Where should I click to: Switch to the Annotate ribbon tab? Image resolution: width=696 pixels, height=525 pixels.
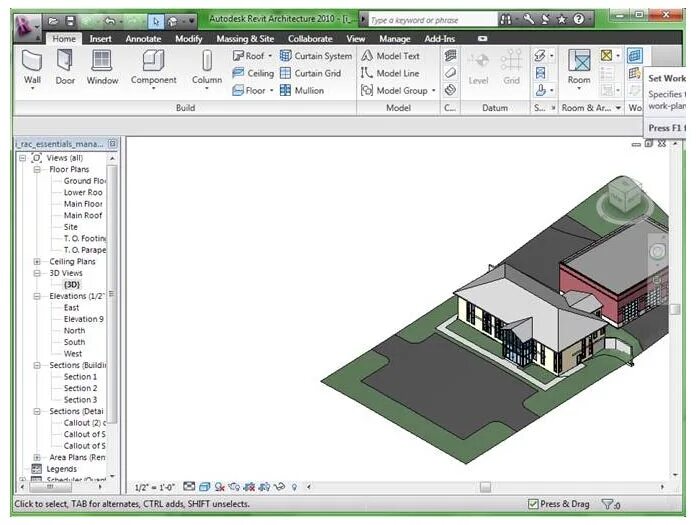[143, 39]
